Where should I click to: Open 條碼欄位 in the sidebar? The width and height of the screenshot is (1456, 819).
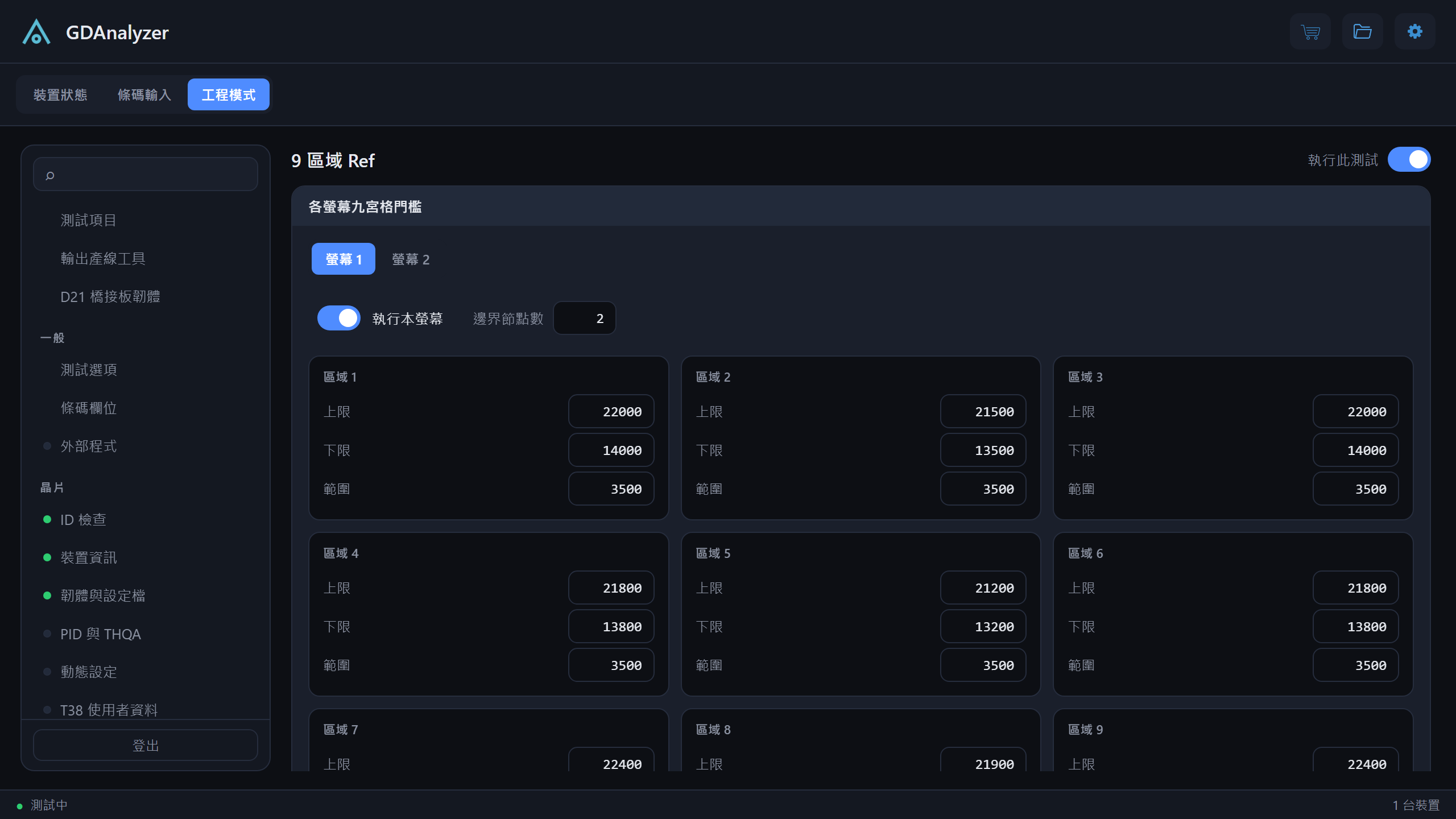point(146,408)
